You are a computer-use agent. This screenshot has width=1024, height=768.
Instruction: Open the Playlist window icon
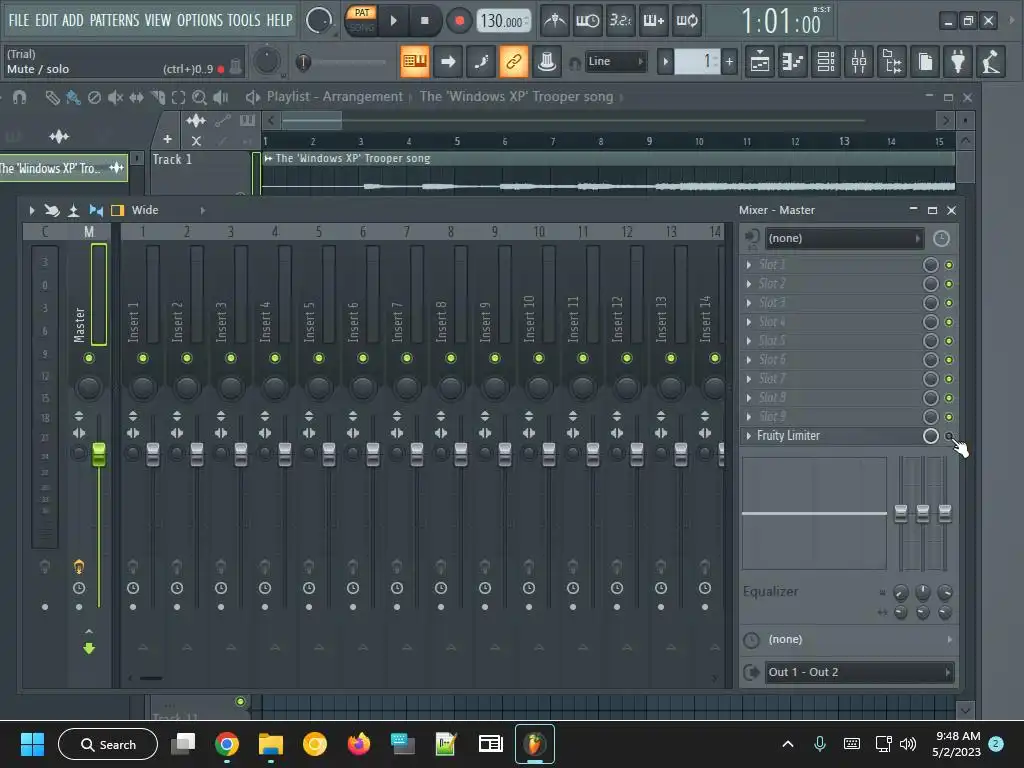click(x=760, y=62)
